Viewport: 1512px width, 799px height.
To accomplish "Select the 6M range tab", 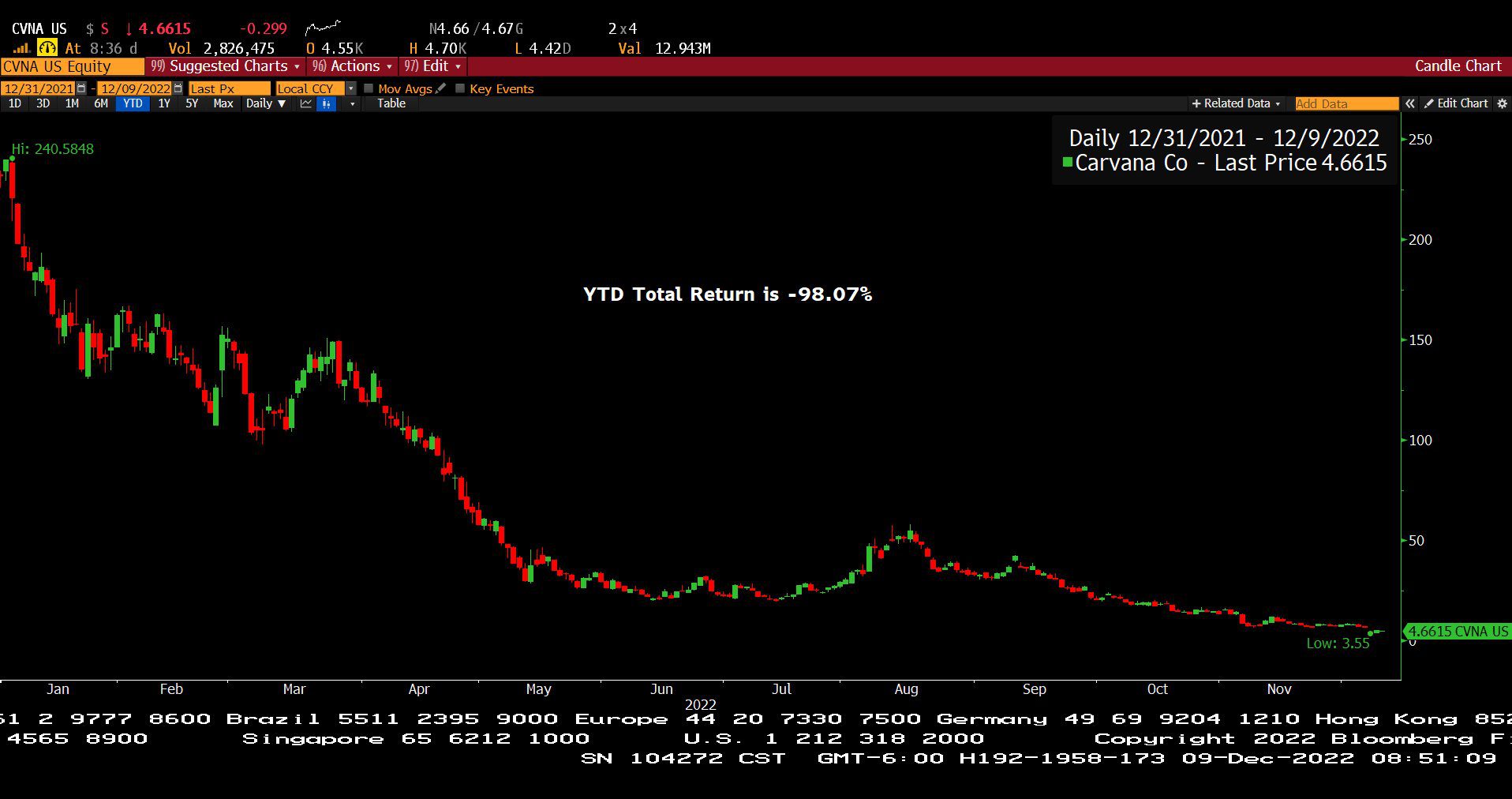I will pyautogui.click(x=101, y=103).
